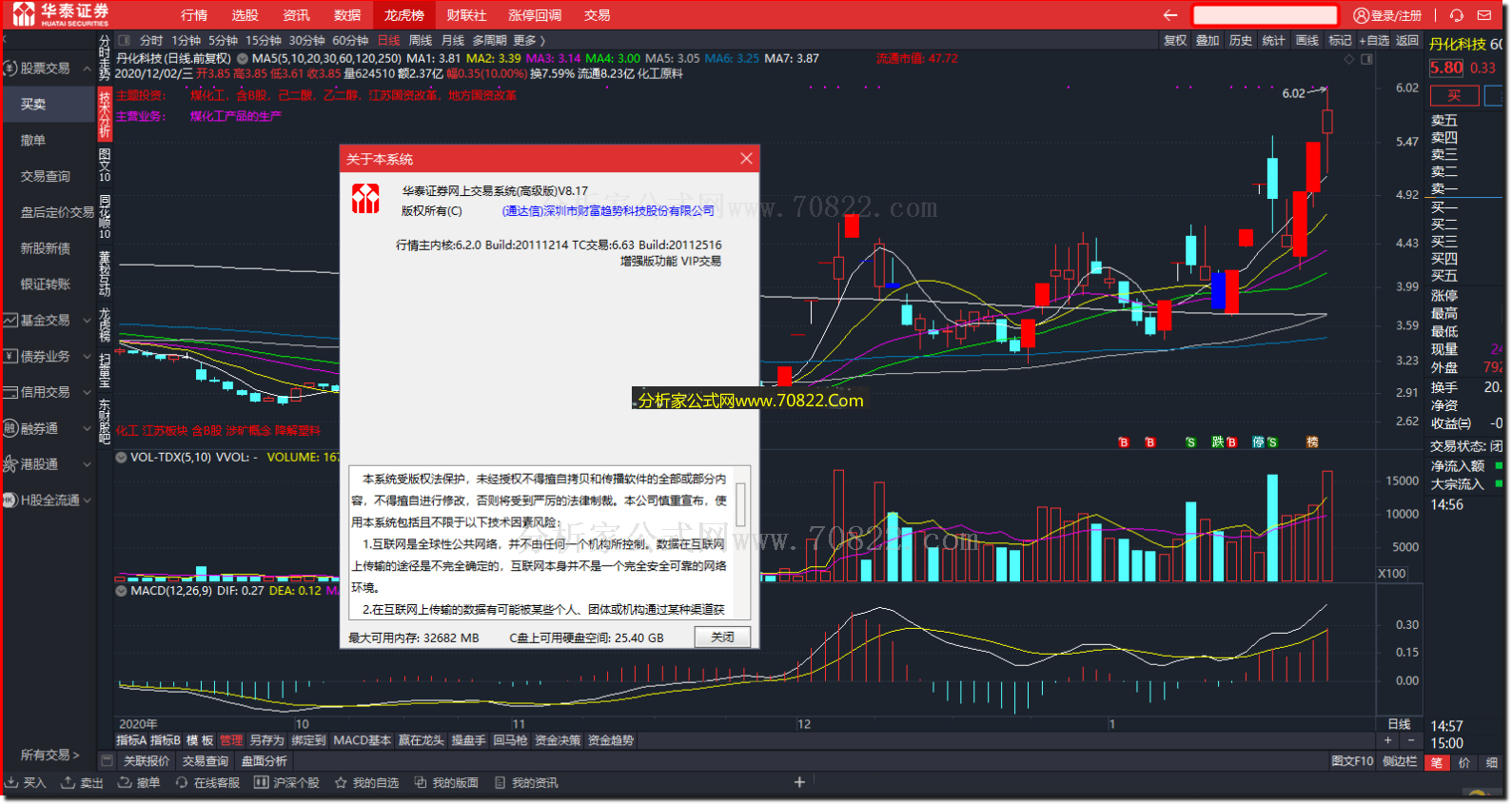Switch to the 龙虎榜 tab
Screen dimensions: 1512x804
point(404,15)
